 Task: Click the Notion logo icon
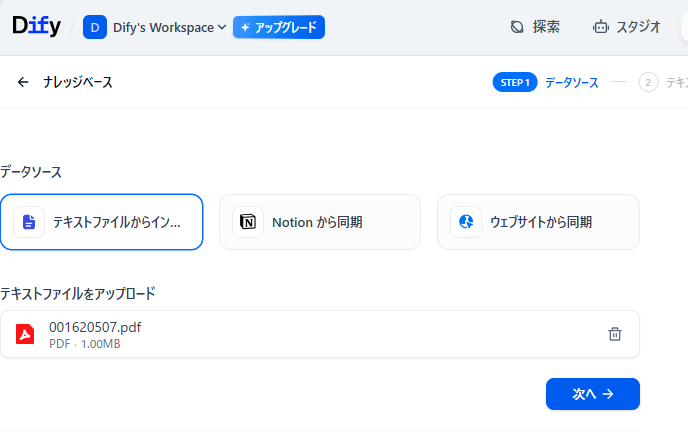(x=247, y=222)
